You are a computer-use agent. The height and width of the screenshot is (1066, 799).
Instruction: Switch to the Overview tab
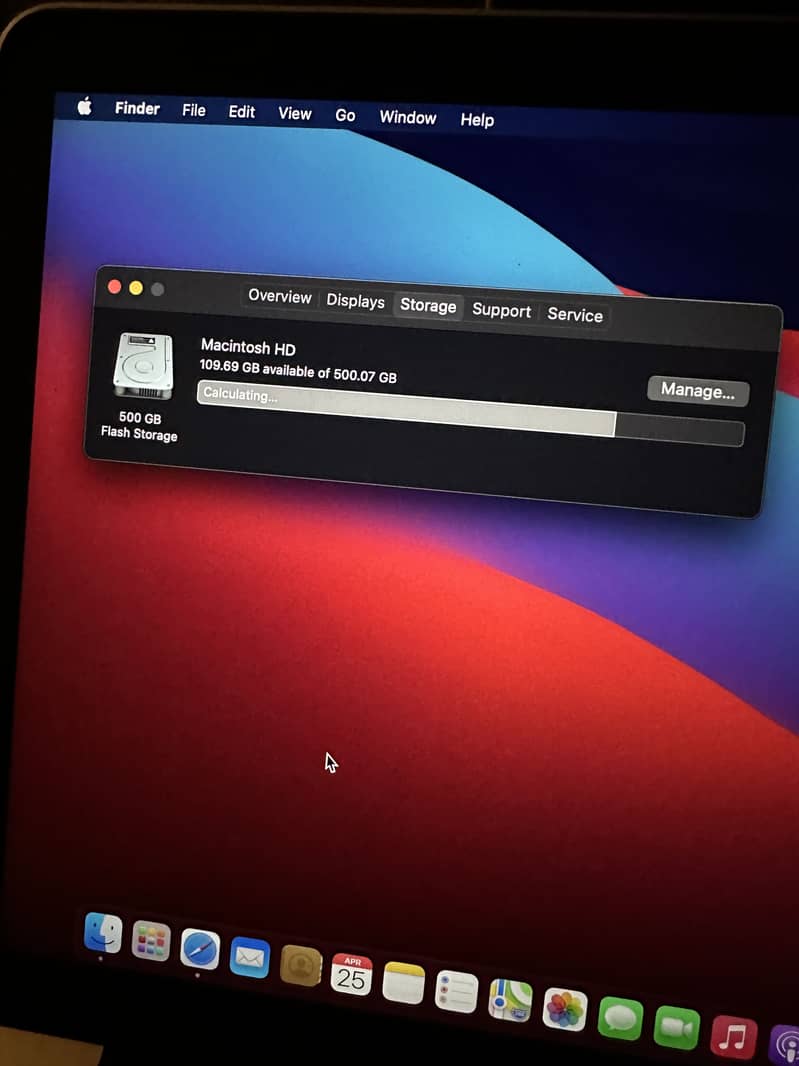point(279,296)
